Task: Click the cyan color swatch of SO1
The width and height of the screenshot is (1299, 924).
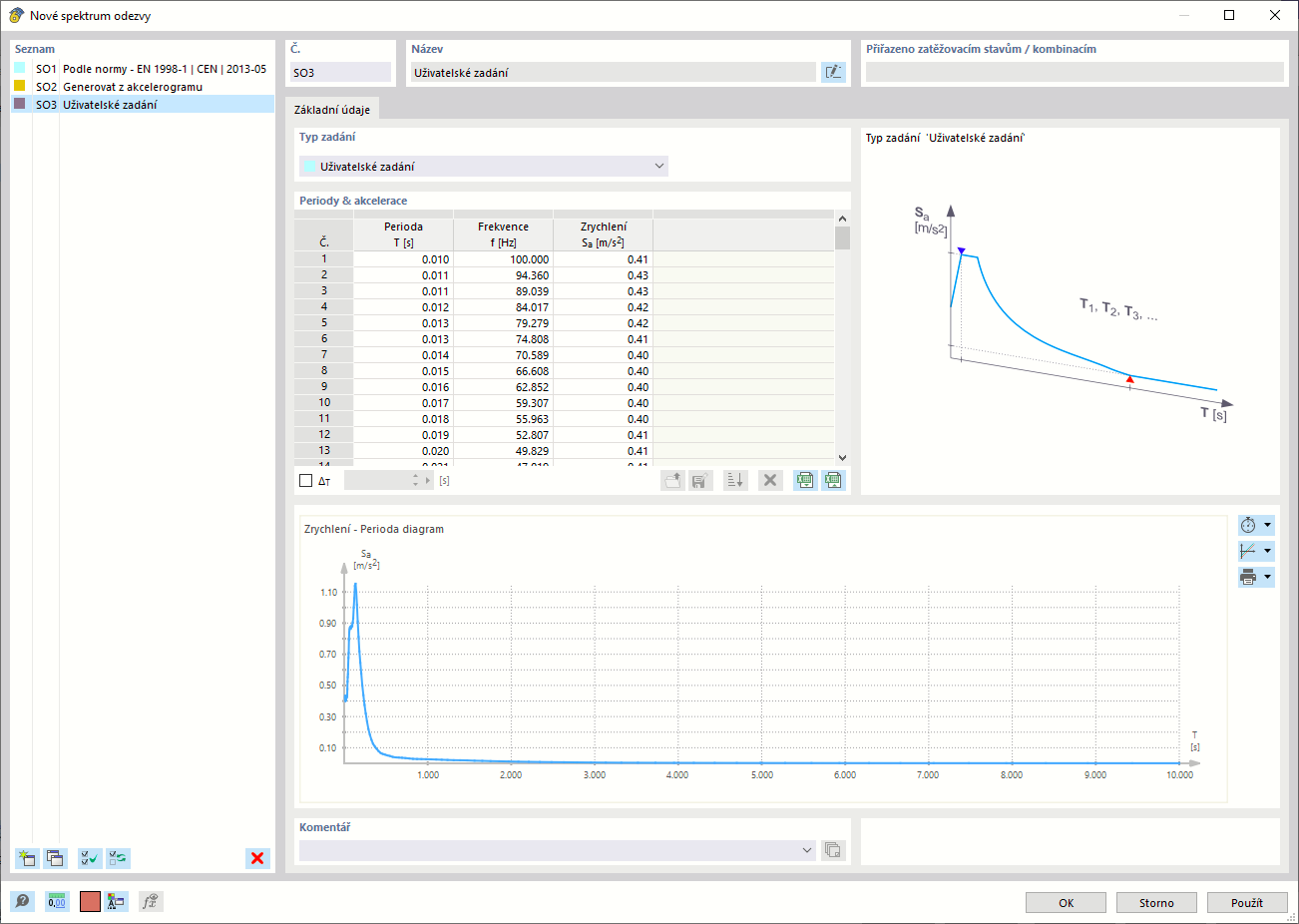Action: [x=20, y=68]
